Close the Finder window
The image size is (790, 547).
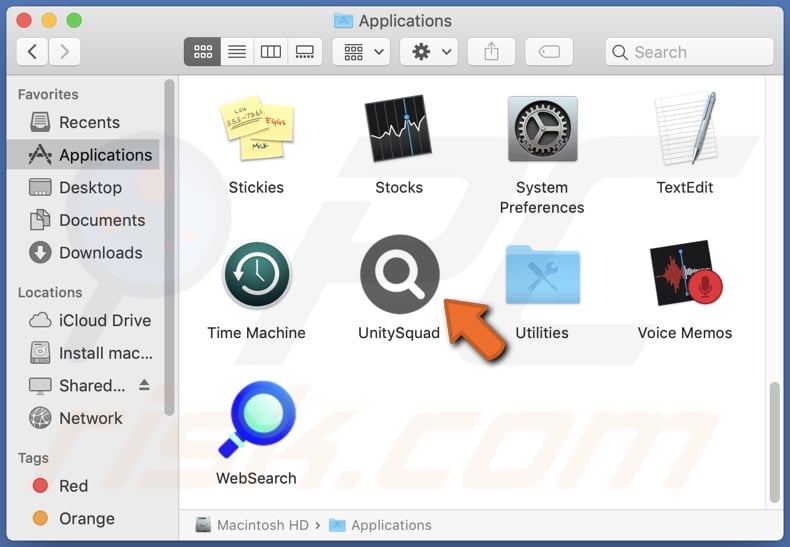[x=24, y=20]
